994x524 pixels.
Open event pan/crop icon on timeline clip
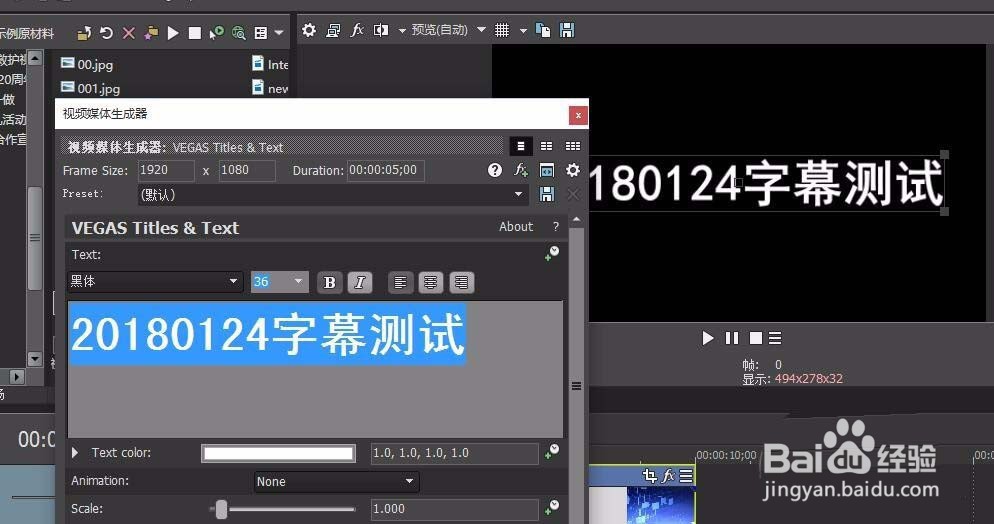point(649,475)
